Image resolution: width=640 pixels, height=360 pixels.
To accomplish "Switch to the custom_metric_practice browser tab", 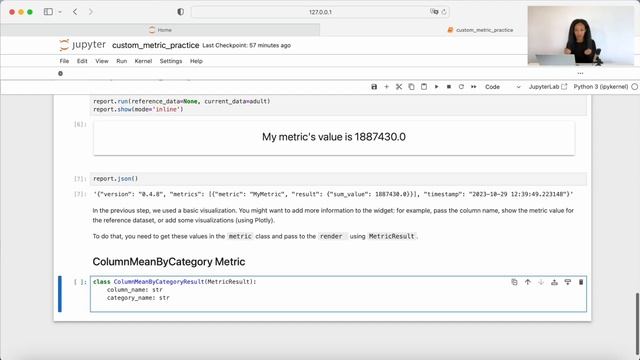I will pyautogui.click(x=480, y=30).
